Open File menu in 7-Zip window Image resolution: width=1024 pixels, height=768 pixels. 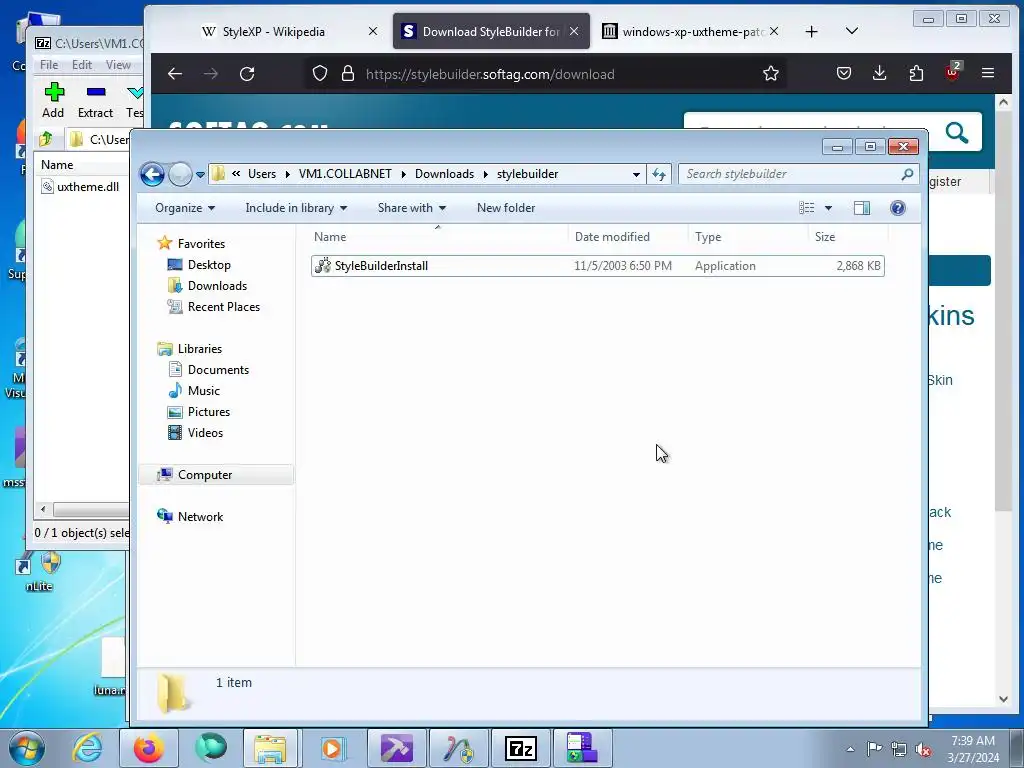pos(49,65)
